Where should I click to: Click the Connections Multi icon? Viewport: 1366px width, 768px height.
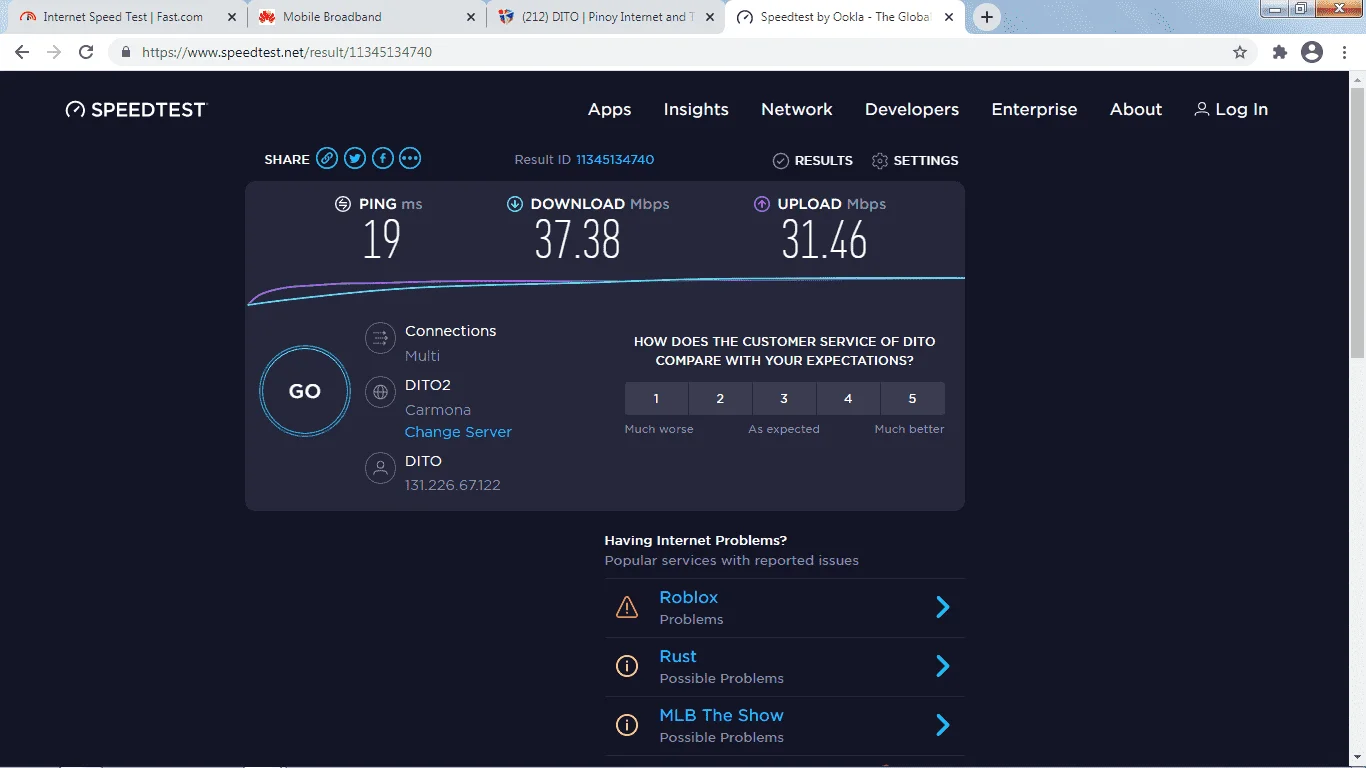[380, 339]
